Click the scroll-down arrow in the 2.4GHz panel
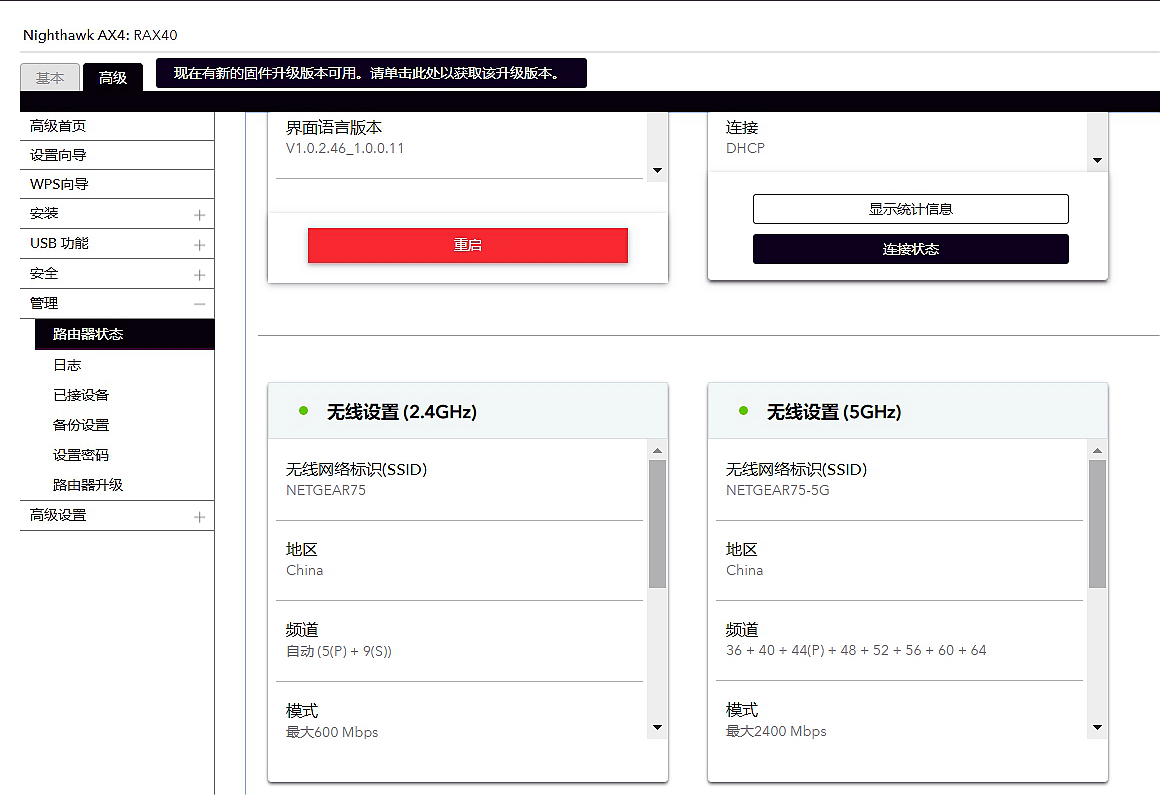Screen dimensions: 1160x795 (x=657, y=727)
